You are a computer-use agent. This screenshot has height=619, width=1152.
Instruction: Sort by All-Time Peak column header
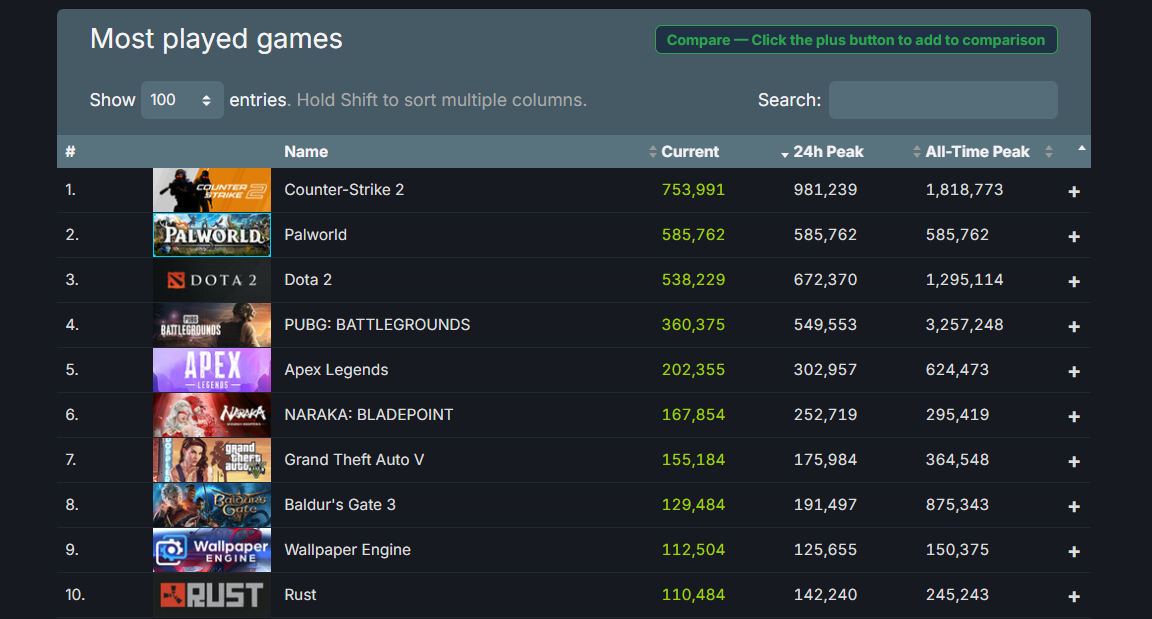(977, 152)
